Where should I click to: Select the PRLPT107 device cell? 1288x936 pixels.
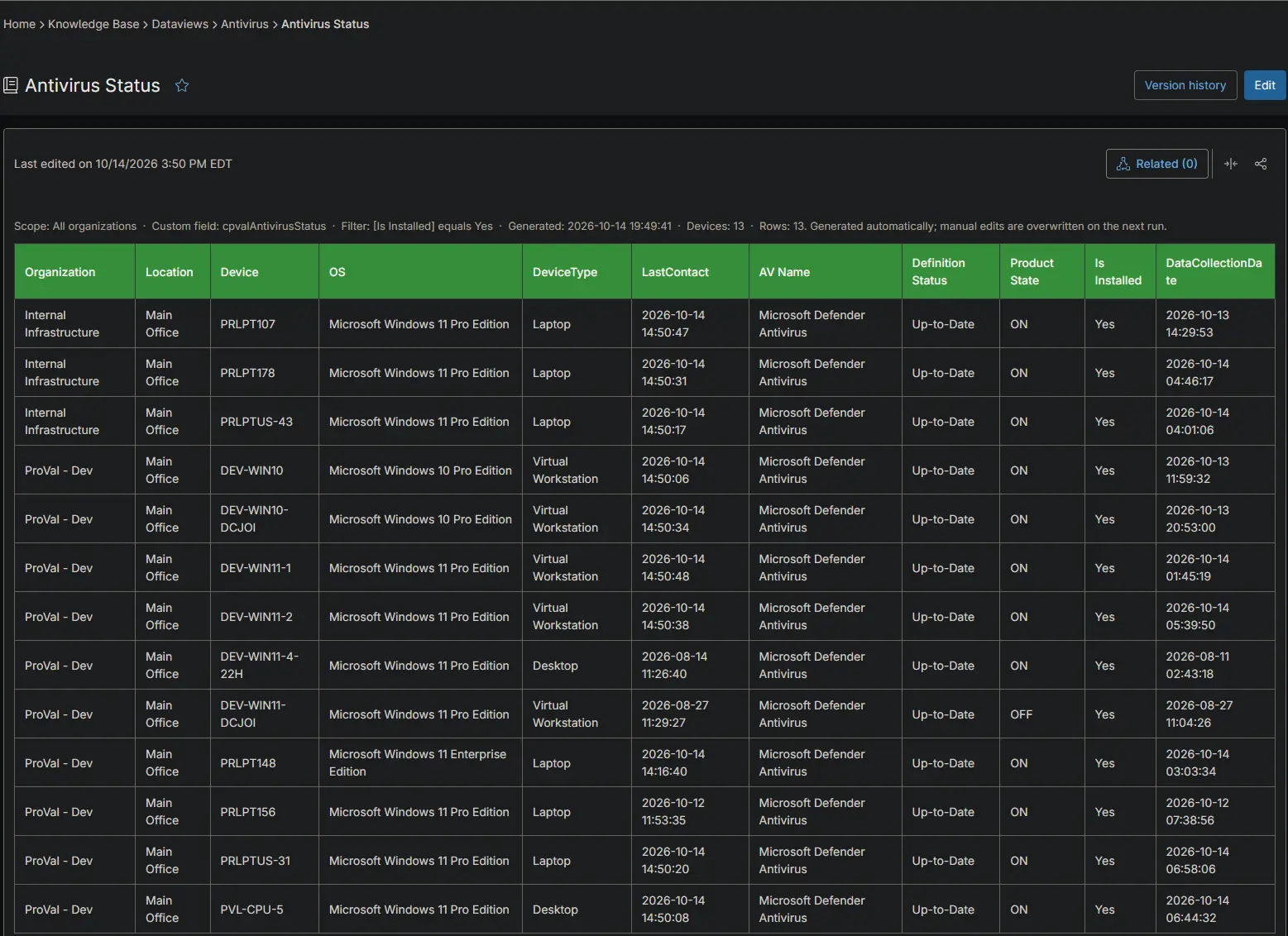click(x=265, y=323)
